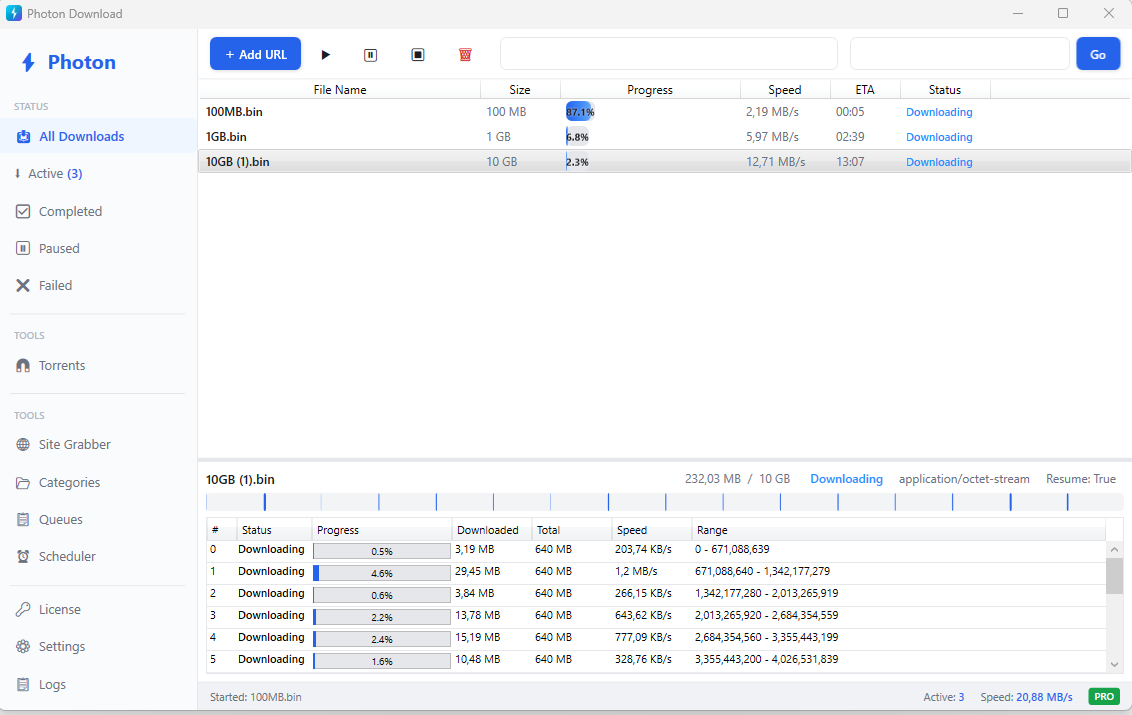This screenshot has width=1132, height=715.
Task: Open Site Grabber tool
Action: 98,445
